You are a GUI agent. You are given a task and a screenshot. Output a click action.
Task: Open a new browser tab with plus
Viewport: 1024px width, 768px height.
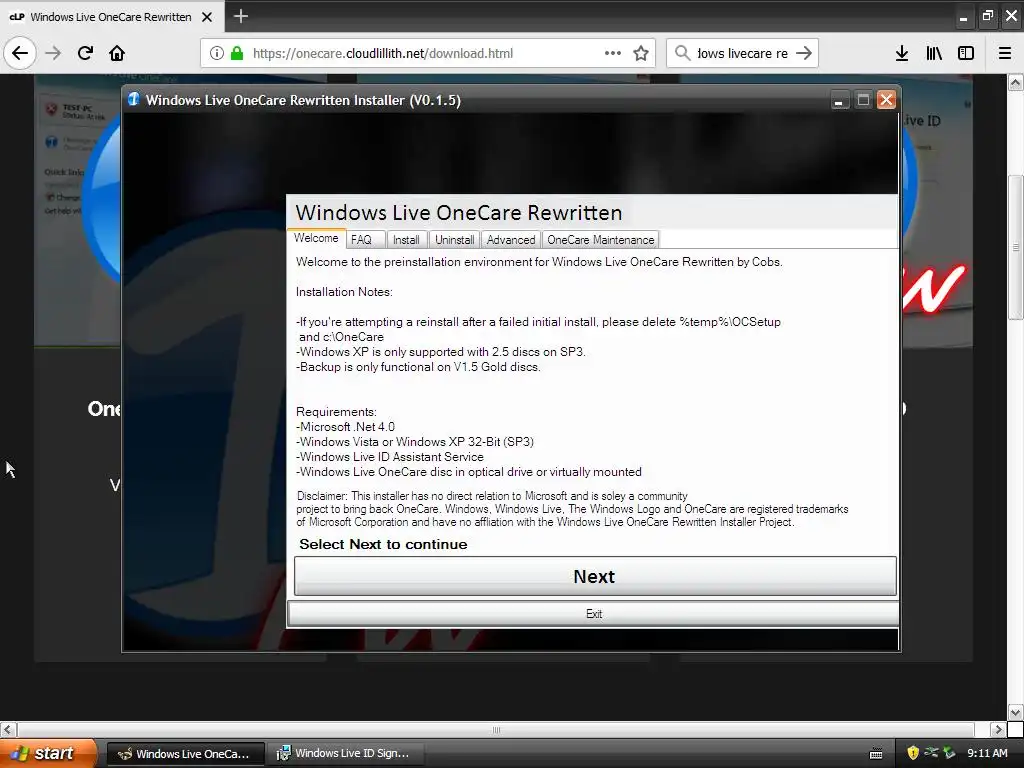(240, 16)
